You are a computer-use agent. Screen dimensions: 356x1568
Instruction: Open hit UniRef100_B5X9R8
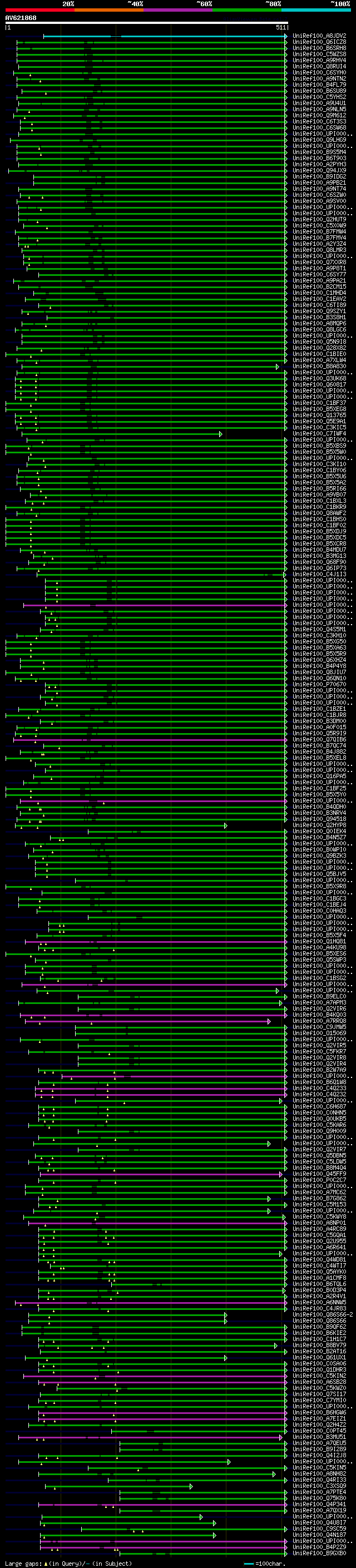click(319, 886)
